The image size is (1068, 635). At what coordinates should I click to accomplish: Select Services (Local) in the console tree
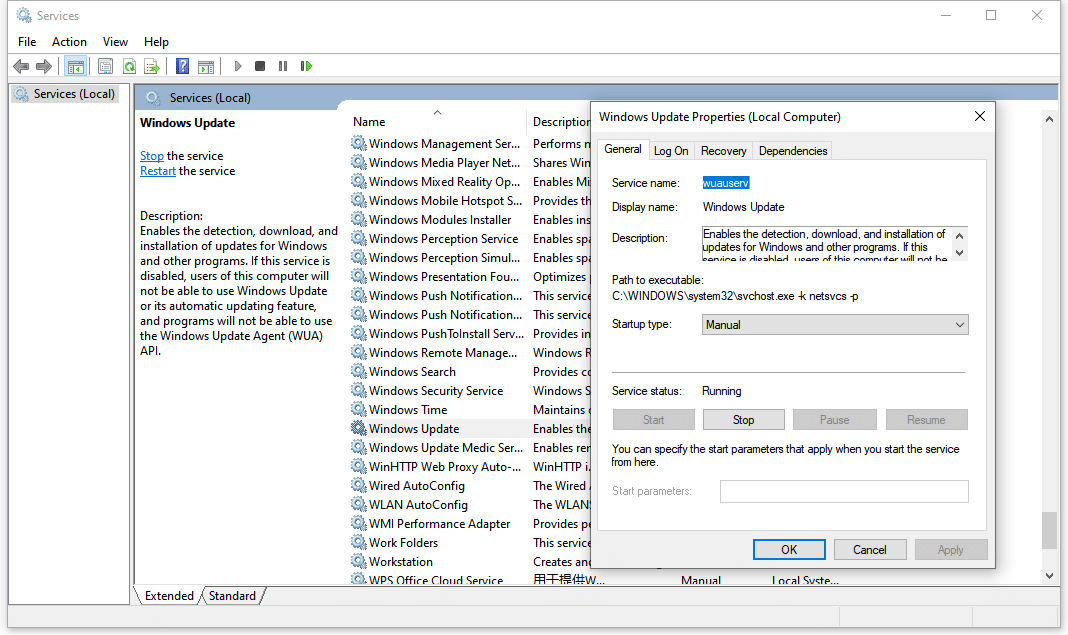coord(74,94)
